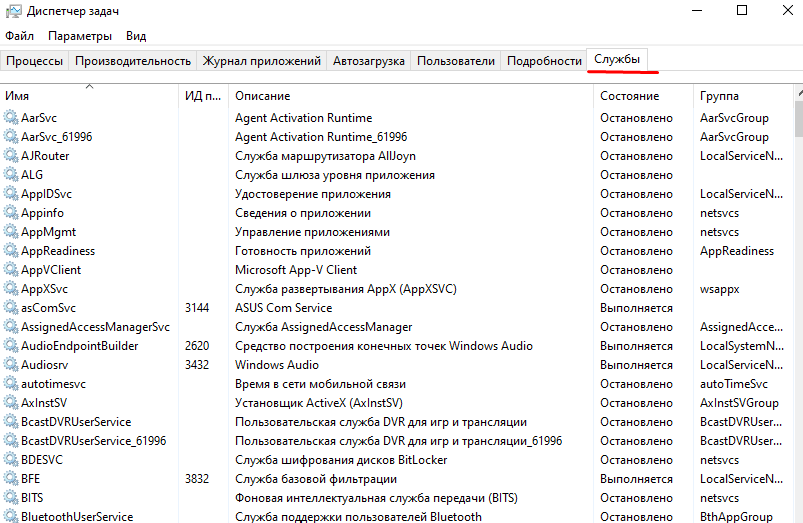Open the Параметры menu

click(80, 36)
